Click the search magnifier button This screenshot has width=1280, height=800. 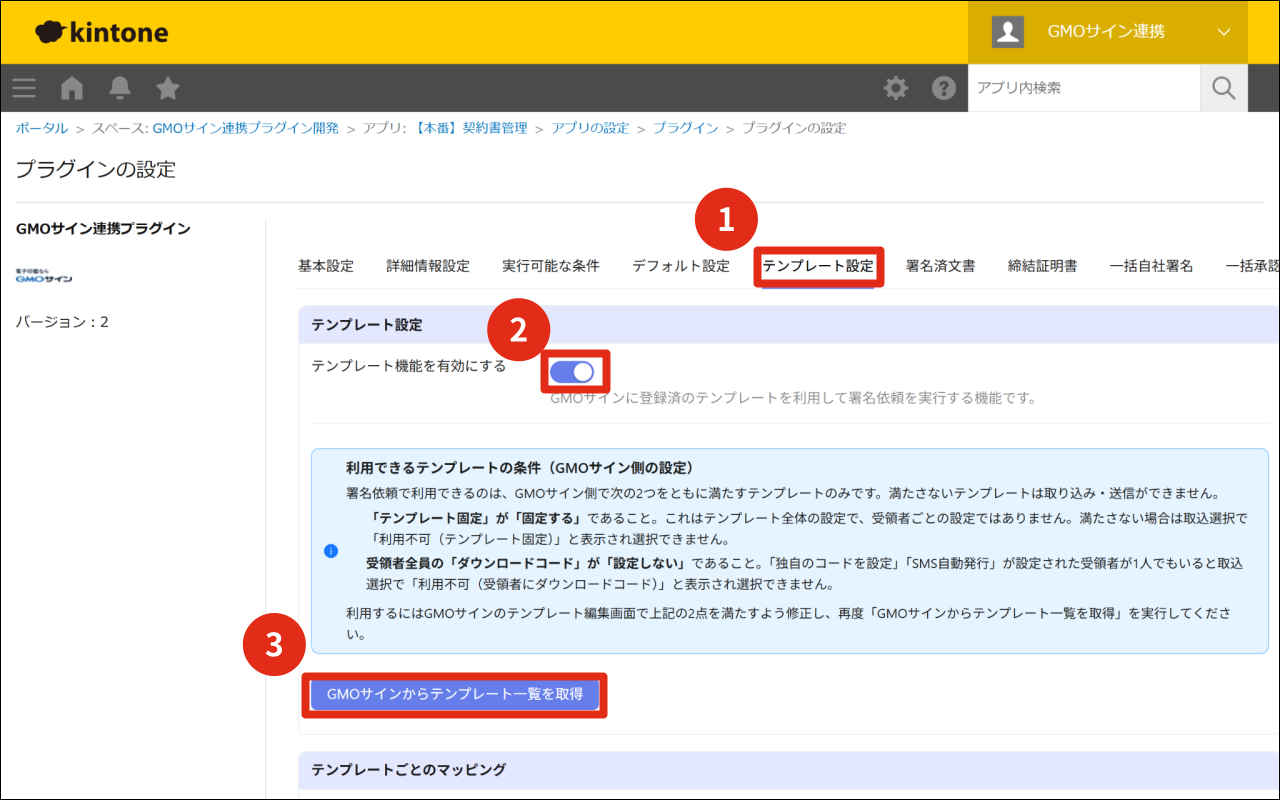[1224, 88]
